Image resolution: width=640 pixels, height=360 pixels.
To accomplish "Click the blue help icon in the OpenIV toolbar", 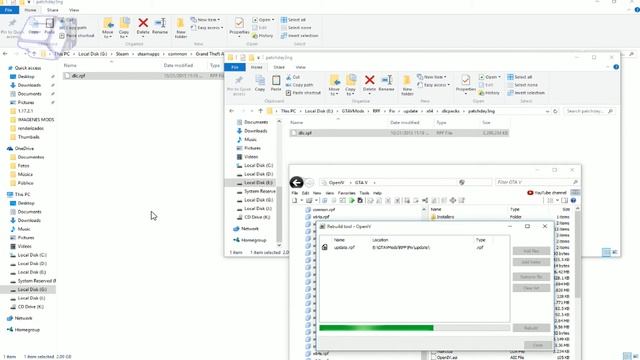I will tap(573, 200).
